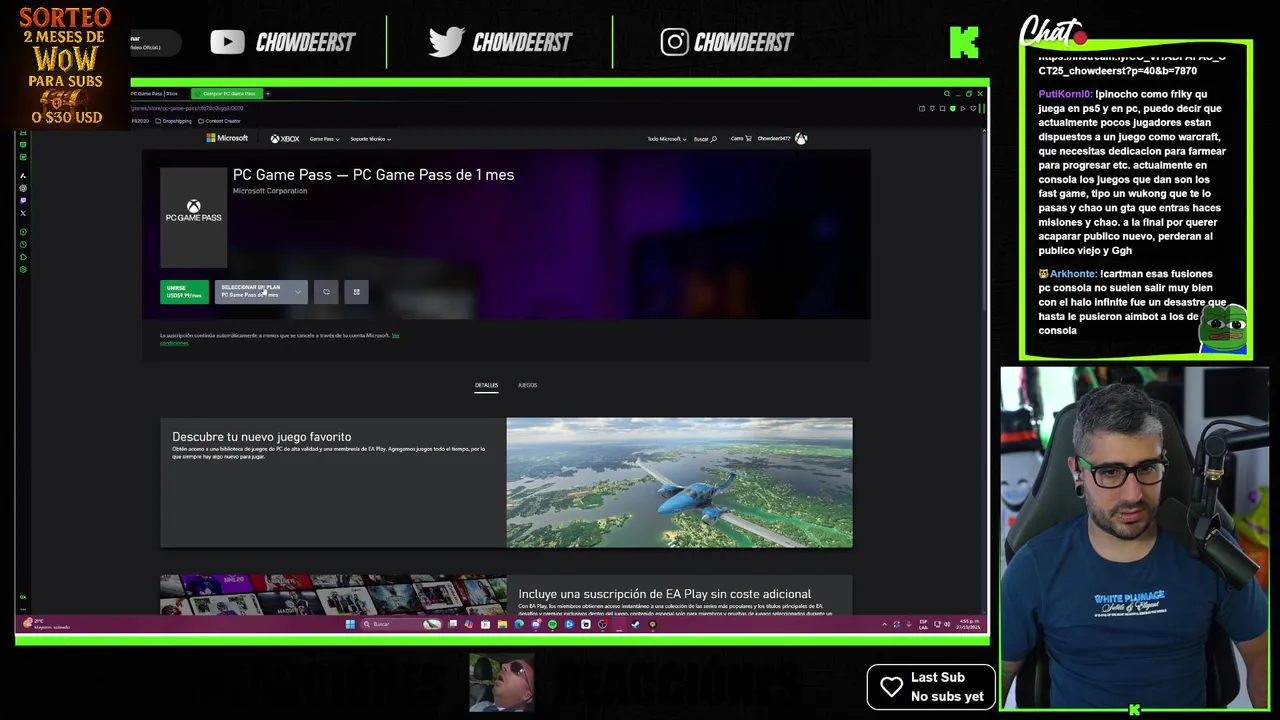Switch to the JUEGOS tab
Screen dimensions: 1280x720
(x=527, y=385)
